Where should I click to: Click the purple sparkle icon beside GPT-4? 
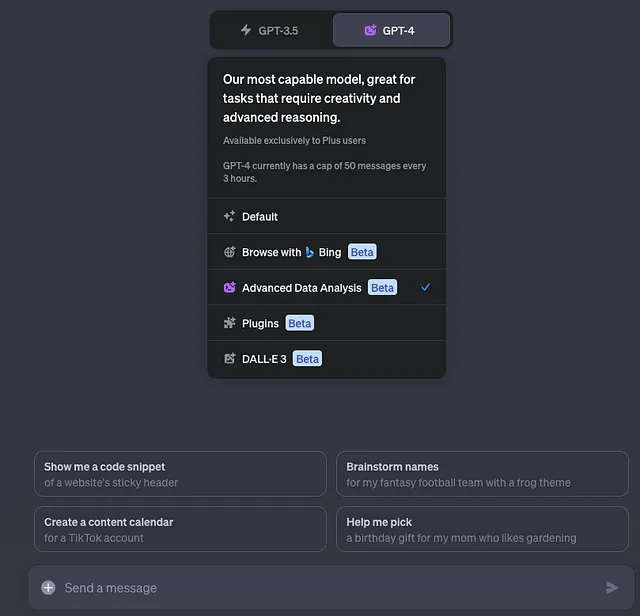pos(370,30)
